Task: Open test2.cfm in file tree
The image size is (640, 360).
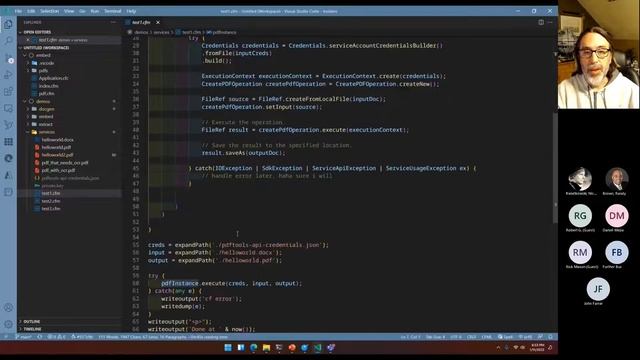Action: pos(51,201)
